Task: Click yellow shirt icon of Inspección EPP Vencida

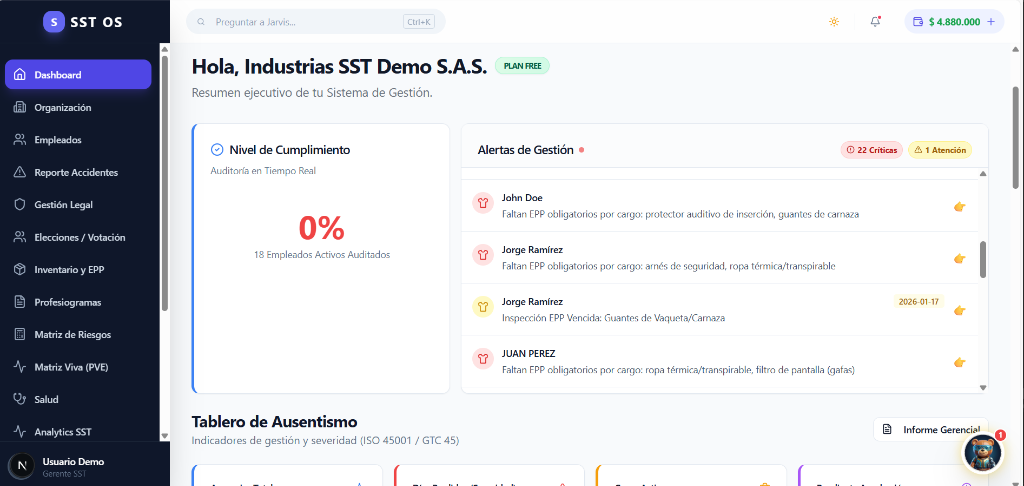Action: tap(483, 306)
